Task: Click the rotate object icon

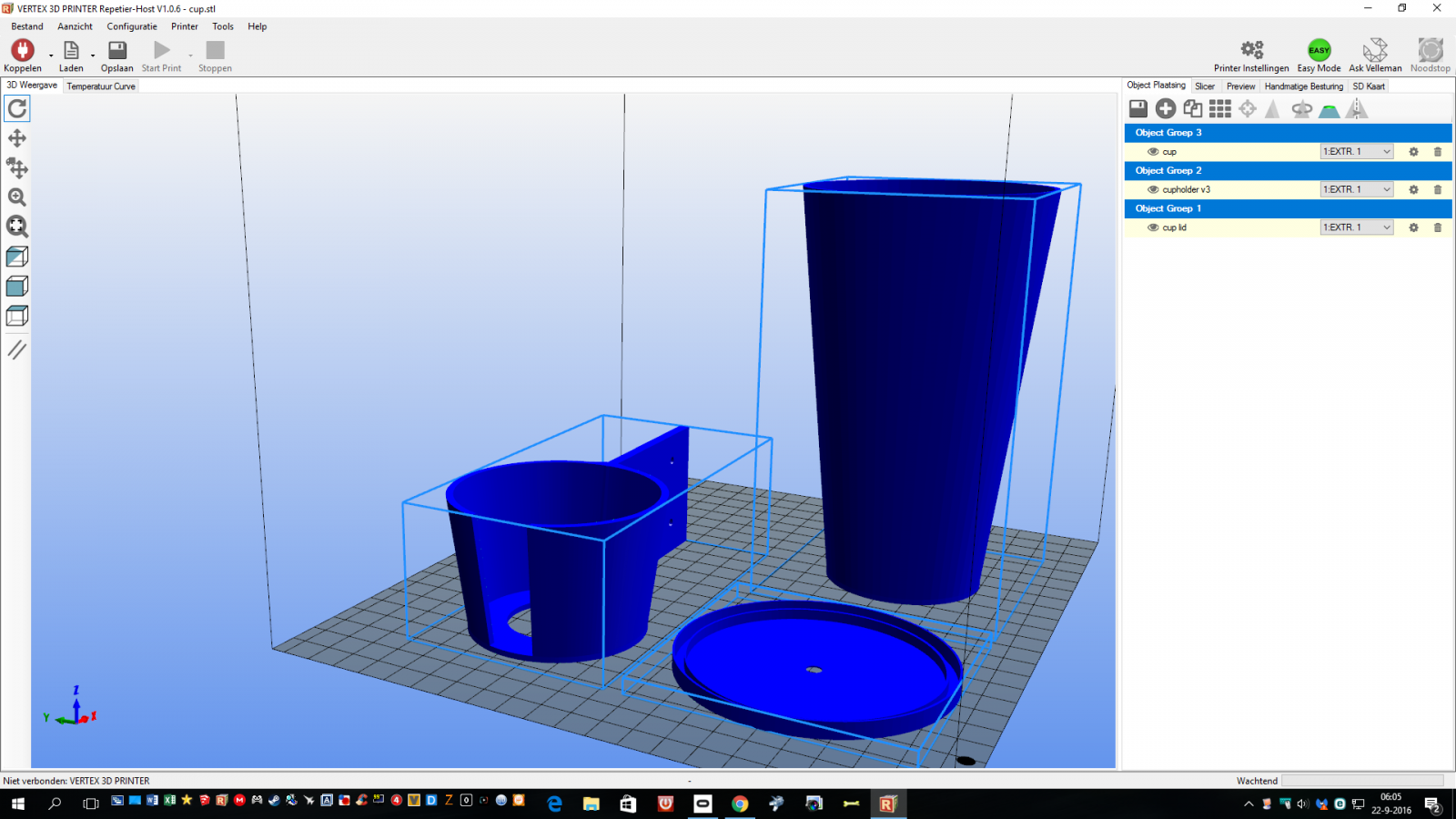Action: click(1302, 109)
